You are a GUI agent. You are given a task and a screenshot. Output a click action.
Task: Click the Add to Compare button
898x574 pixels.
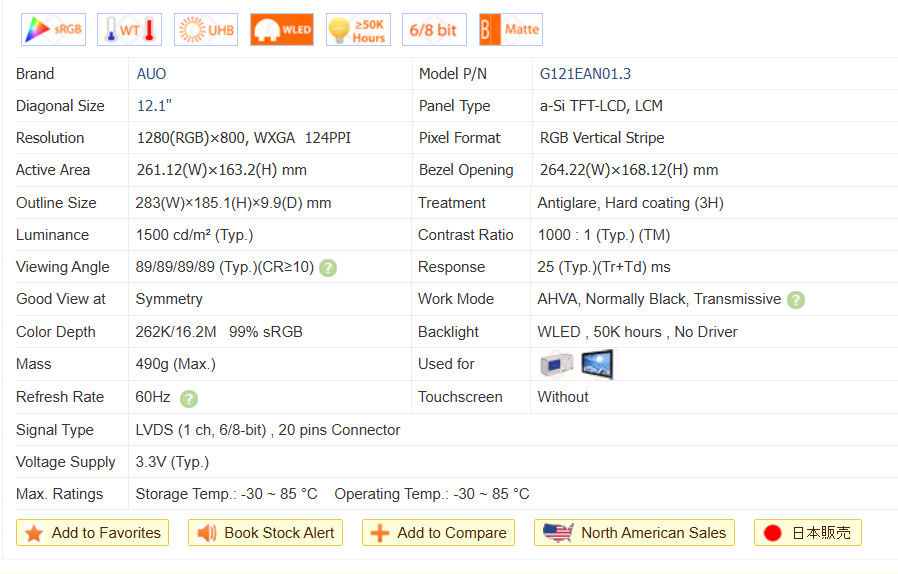pyautogui.click(x=439, y=533)
